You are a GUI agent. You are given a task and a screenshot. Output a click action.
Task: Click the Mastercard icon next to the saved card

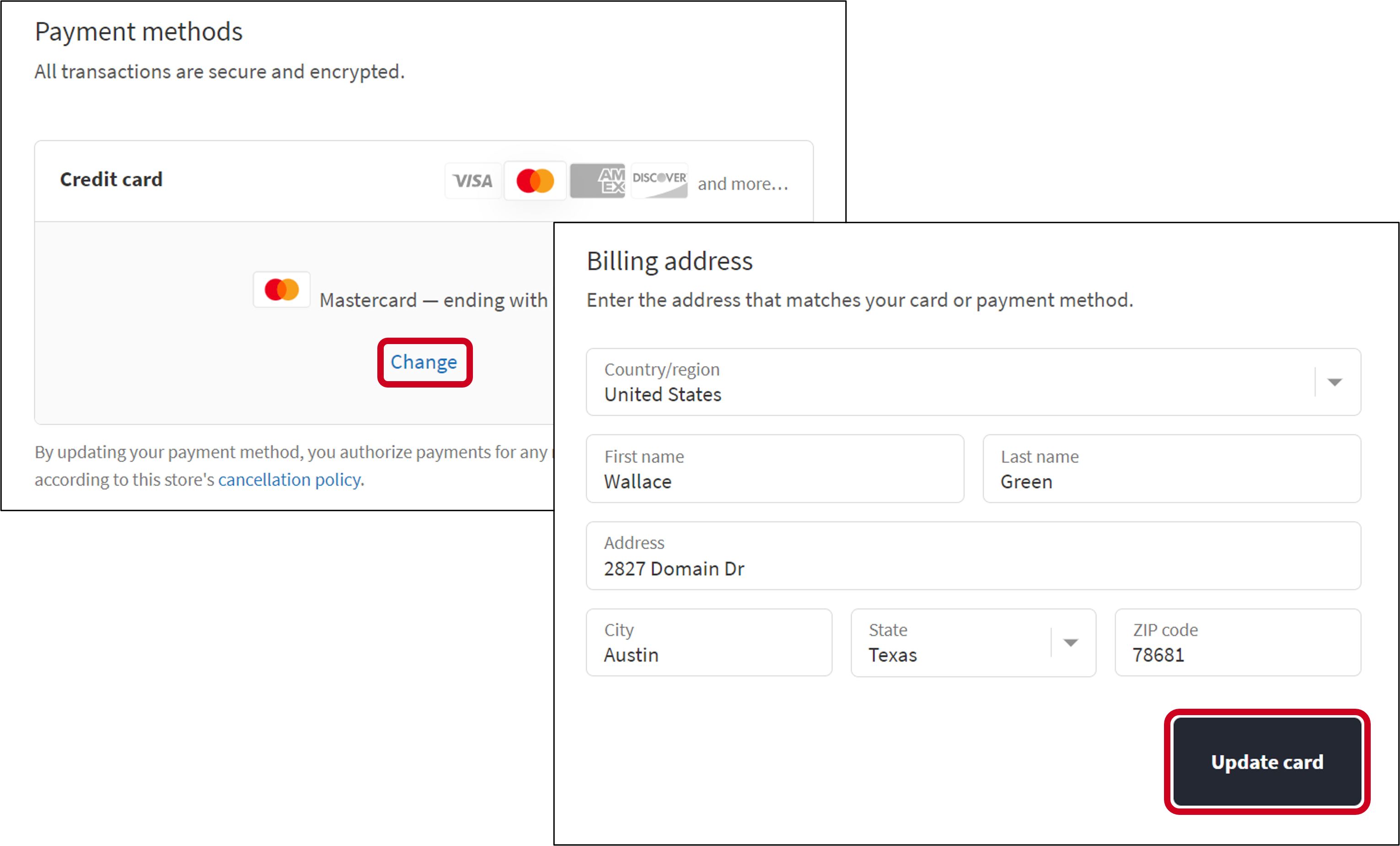pyautogui.click(x=281, y=289)
